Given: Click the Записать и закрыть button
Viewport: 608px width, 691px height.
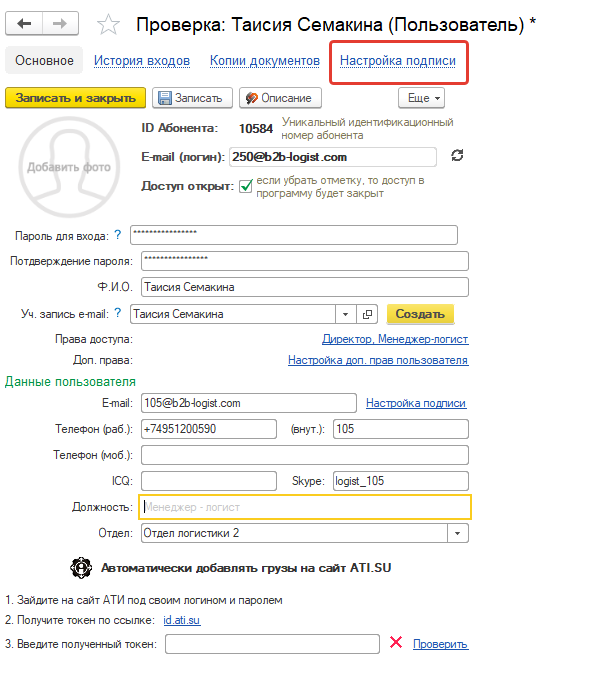Looking at the screenshot, I should point(75,98).
